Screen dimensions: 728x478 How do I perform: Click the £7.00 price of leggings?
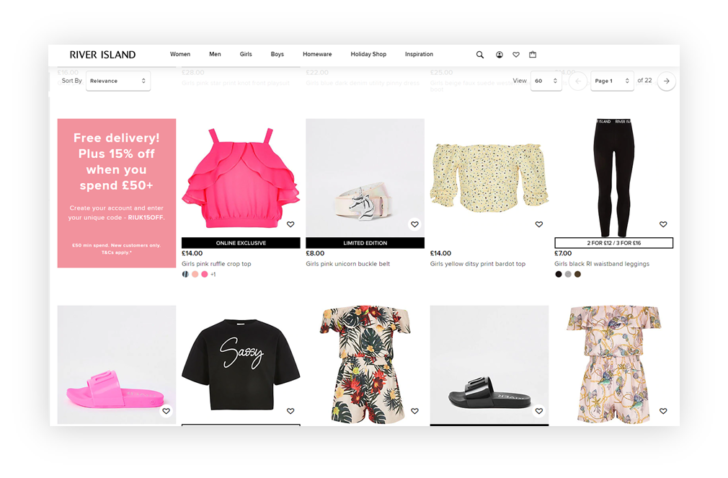563,253
